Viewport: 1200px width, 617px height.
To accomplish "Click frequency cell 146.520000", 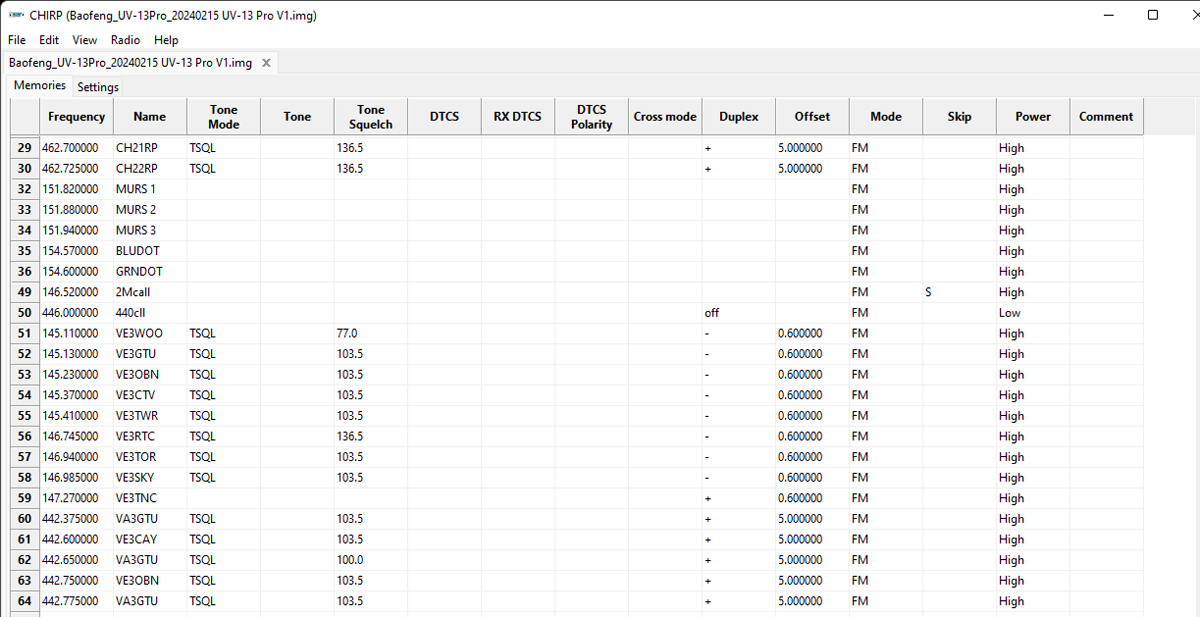I will click(x=76, y=292).
